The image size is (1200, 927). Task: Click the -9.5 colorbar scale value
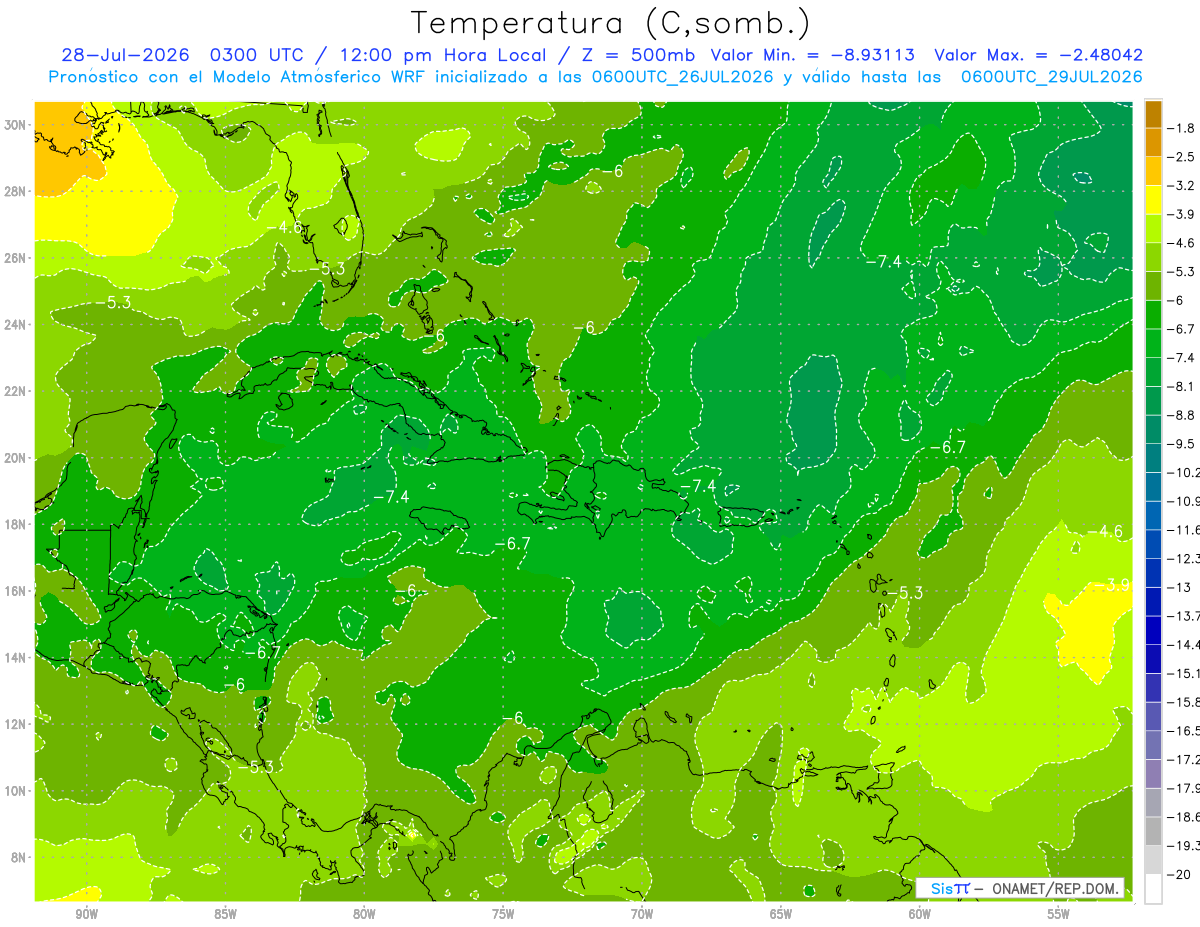click(1181, 443)
